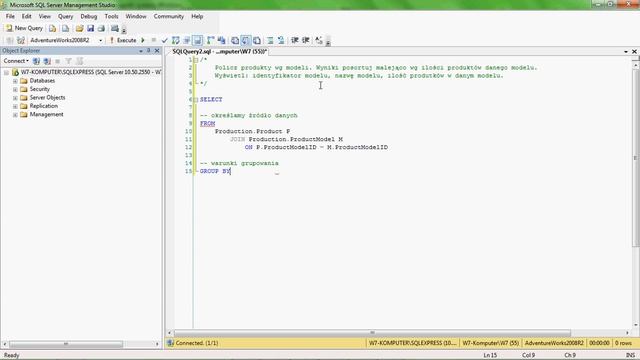The width and height of the screenshot is (640, 360).
Task: Click the Disconnect icon in Object Explorer
Action: point(47,61)
